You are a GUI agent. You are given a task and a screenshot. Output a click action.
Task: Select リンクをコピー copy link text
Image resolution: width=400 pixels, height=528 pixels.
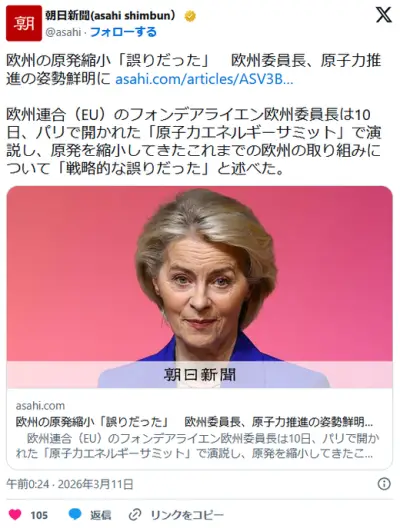(x=187, y=515)
